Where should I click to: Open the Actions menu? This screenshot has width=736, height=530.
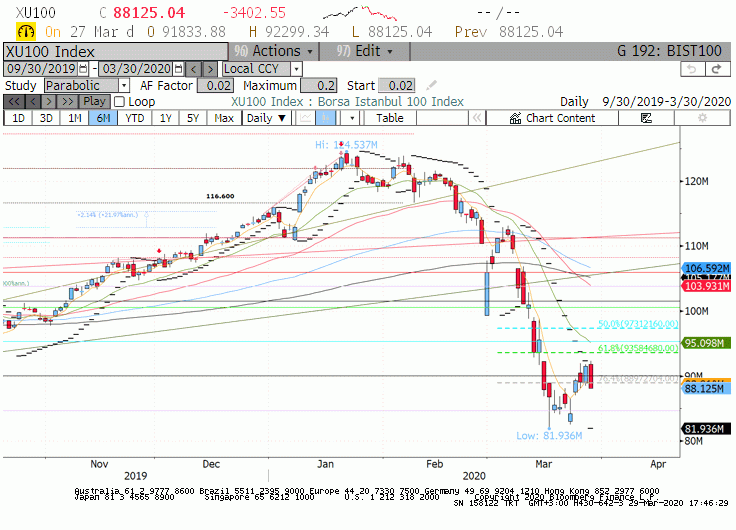(274, 51)
